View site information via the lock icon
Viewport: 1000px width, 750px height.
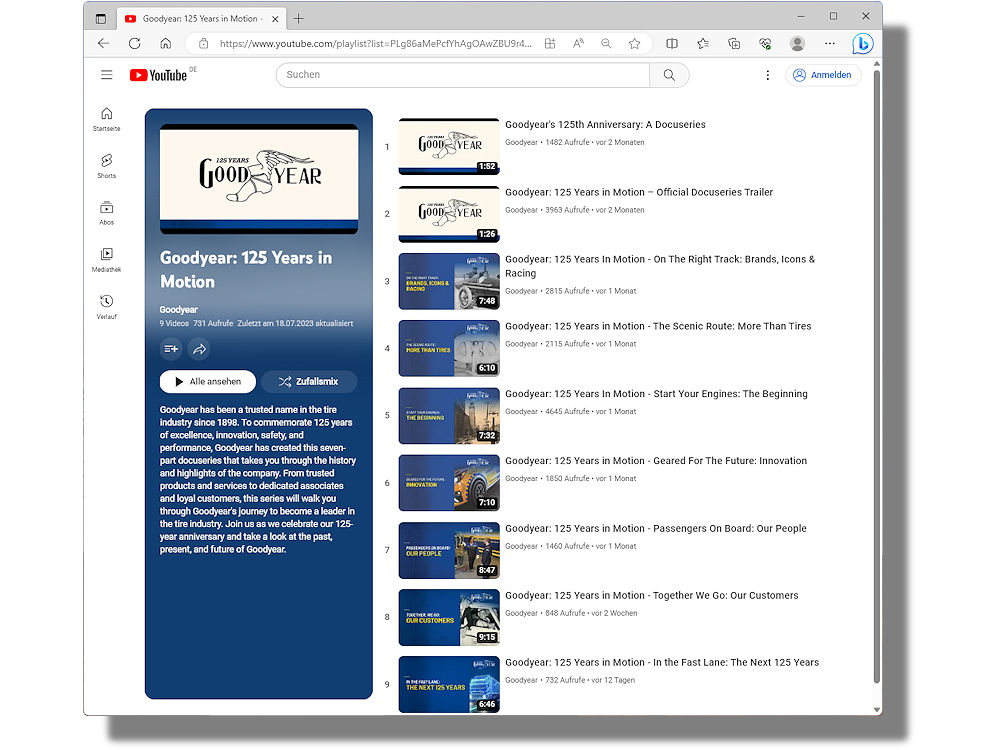tap(203, 43)
